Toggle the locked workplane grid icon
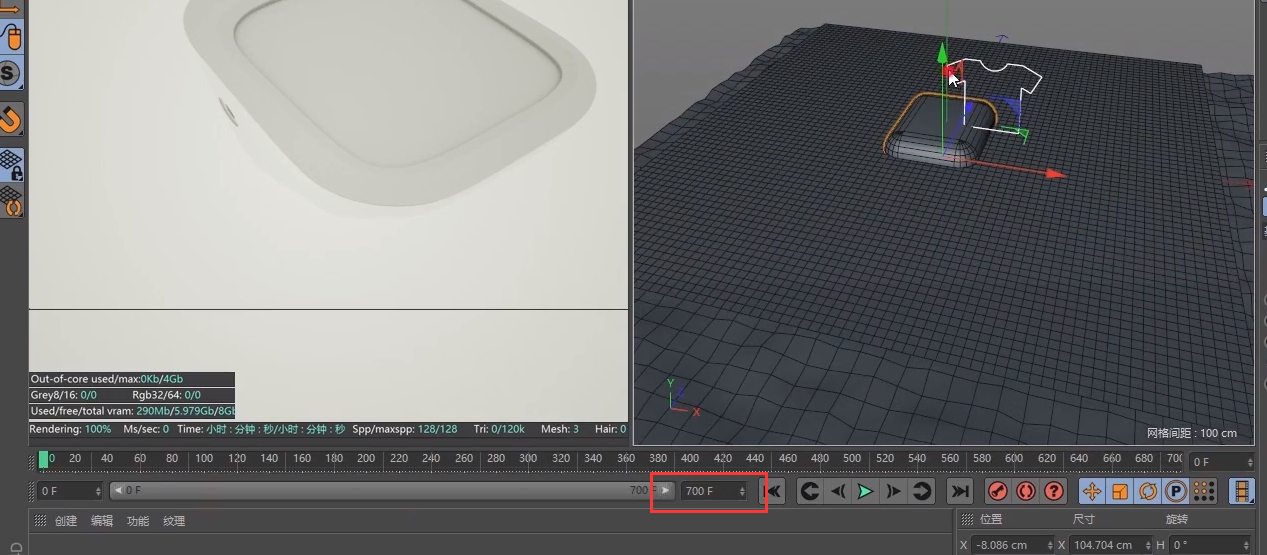The height and width of the screenshot is (555, 1267). coord(11,165)
